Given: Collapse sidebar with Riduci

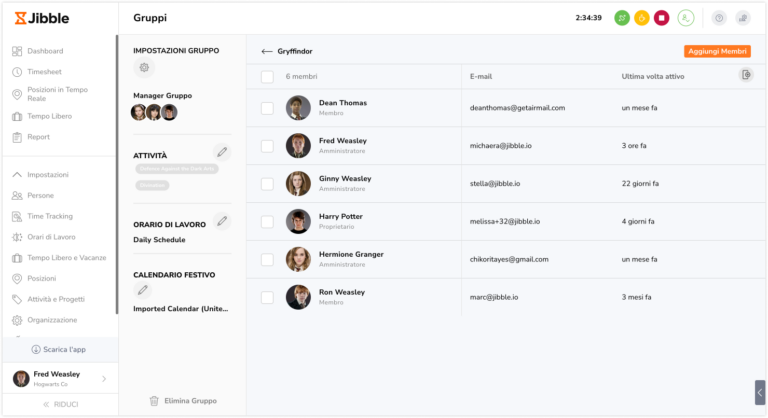Looking at the screenshot, I should [61, 404].
